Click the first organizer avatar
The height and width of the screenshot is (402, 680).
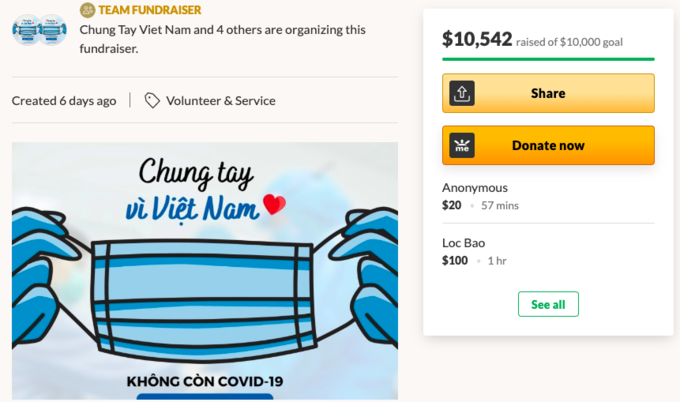point(27,30)
